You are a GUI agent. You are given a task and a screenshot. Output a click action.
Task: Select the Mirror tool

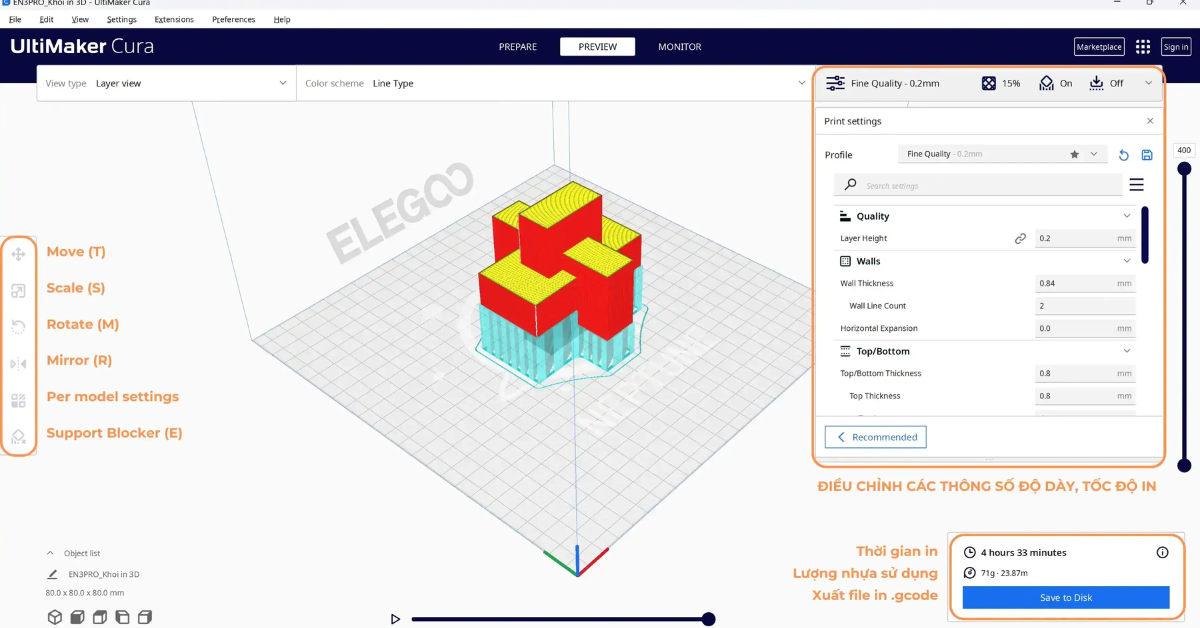point(18,360)
